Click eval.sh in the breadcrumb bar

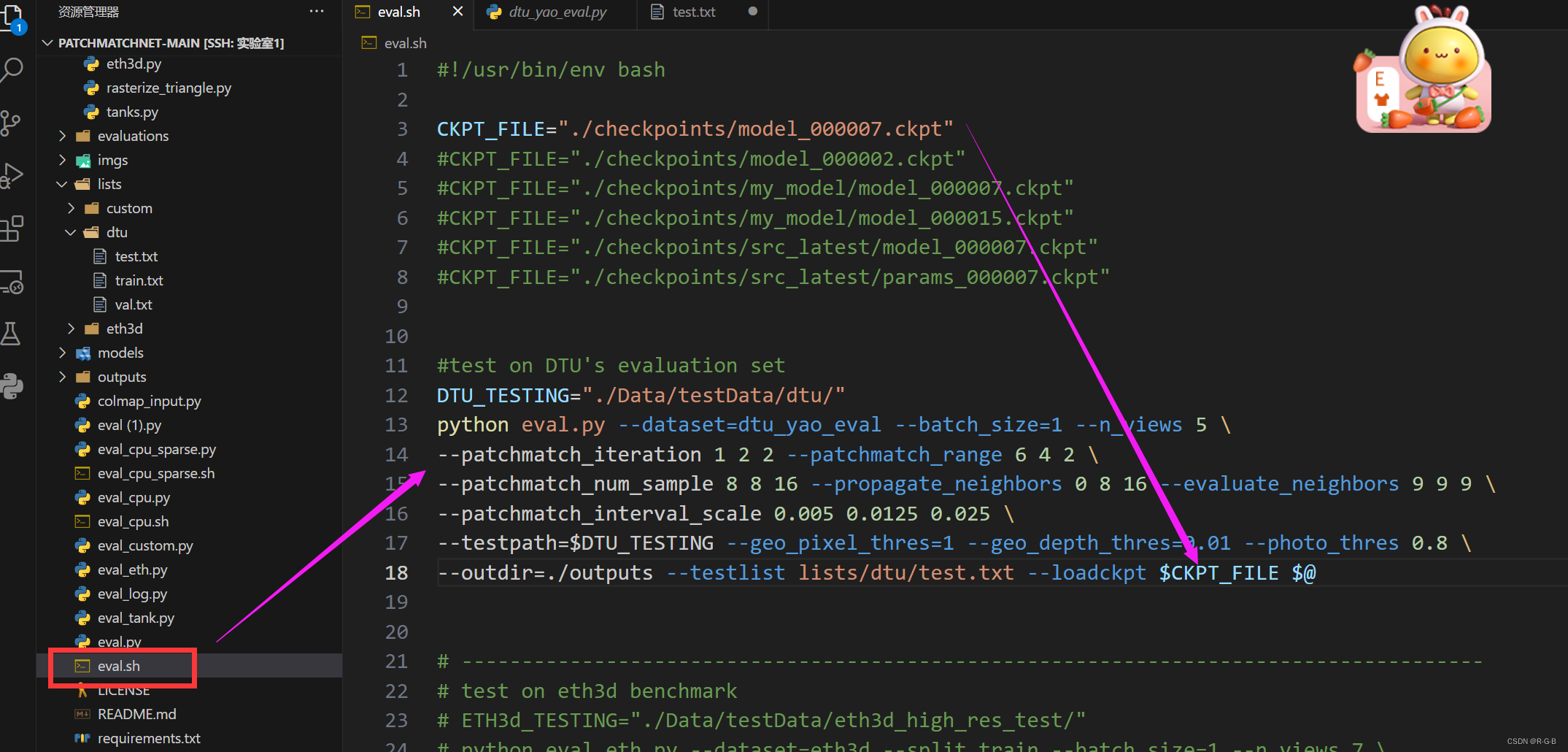click(405, 43)
